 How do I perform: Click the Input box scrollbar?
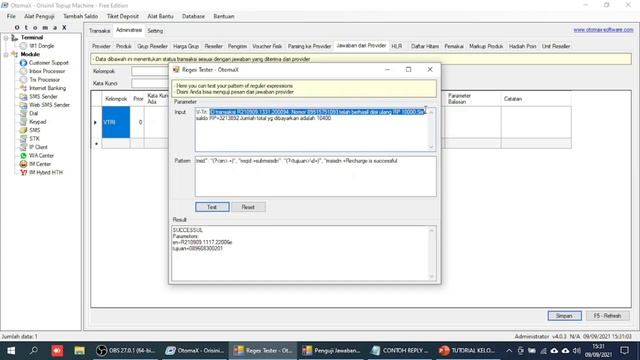431,129
